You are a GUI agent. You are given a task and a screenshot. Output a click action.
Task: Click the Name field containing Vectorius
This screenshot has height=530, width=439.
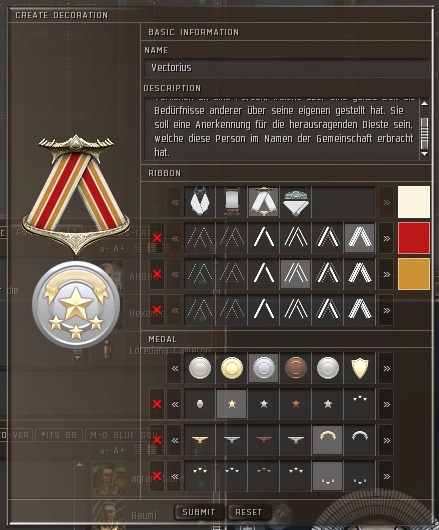[x=287, y=68]
